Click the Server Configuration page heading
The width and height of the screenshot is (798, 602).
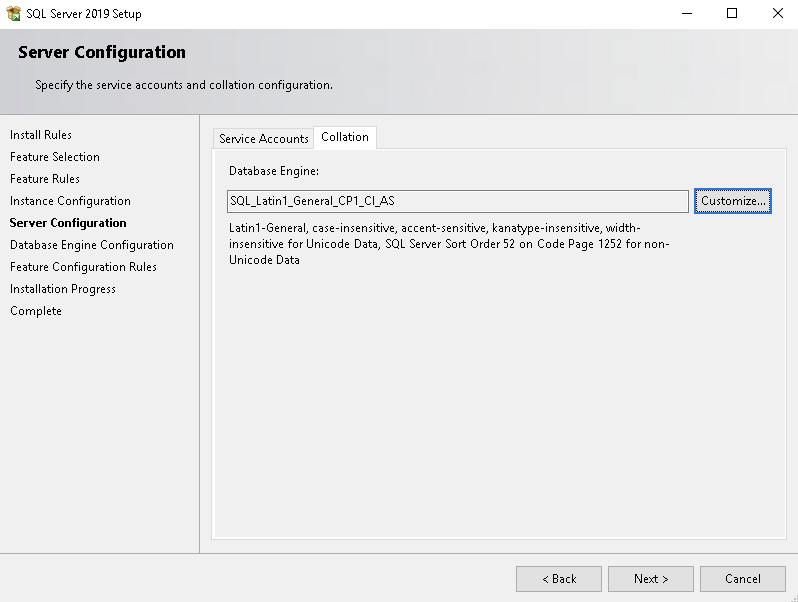pyautogui.click(x=102, y=52)
